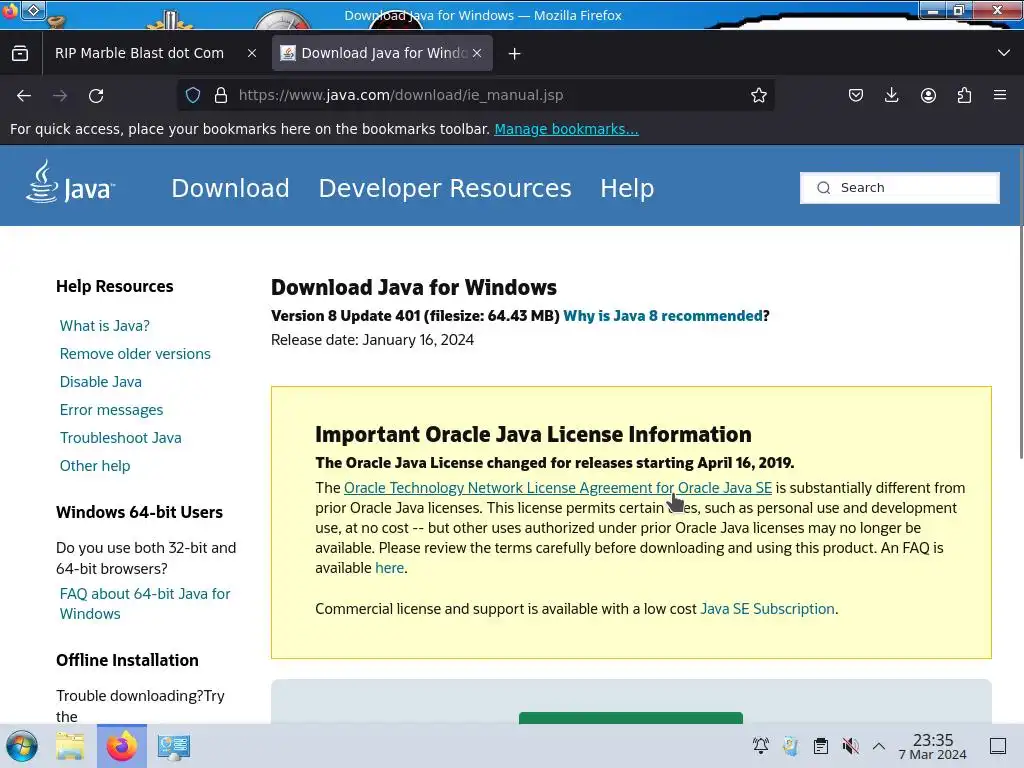This screenshot has height=768, width=1024.
Task: Reload the current page
Action: [x=96, y=96]
